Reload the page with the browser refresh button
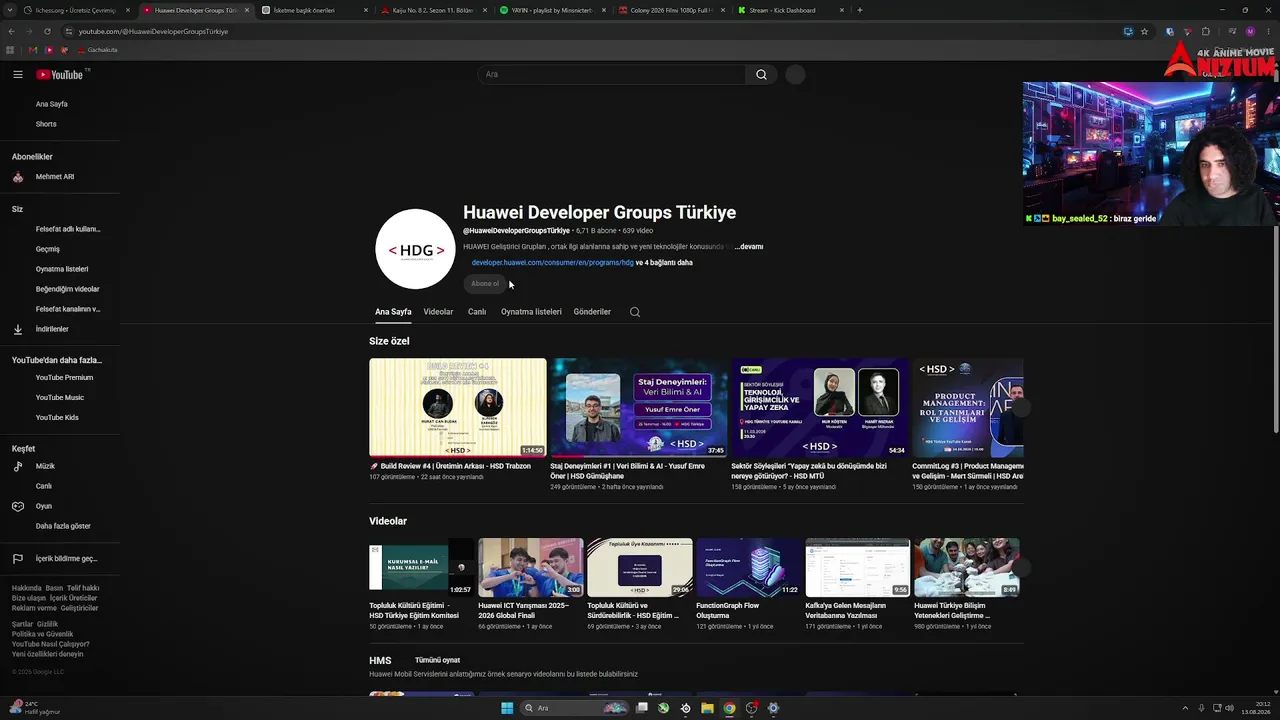 point(47,31)
